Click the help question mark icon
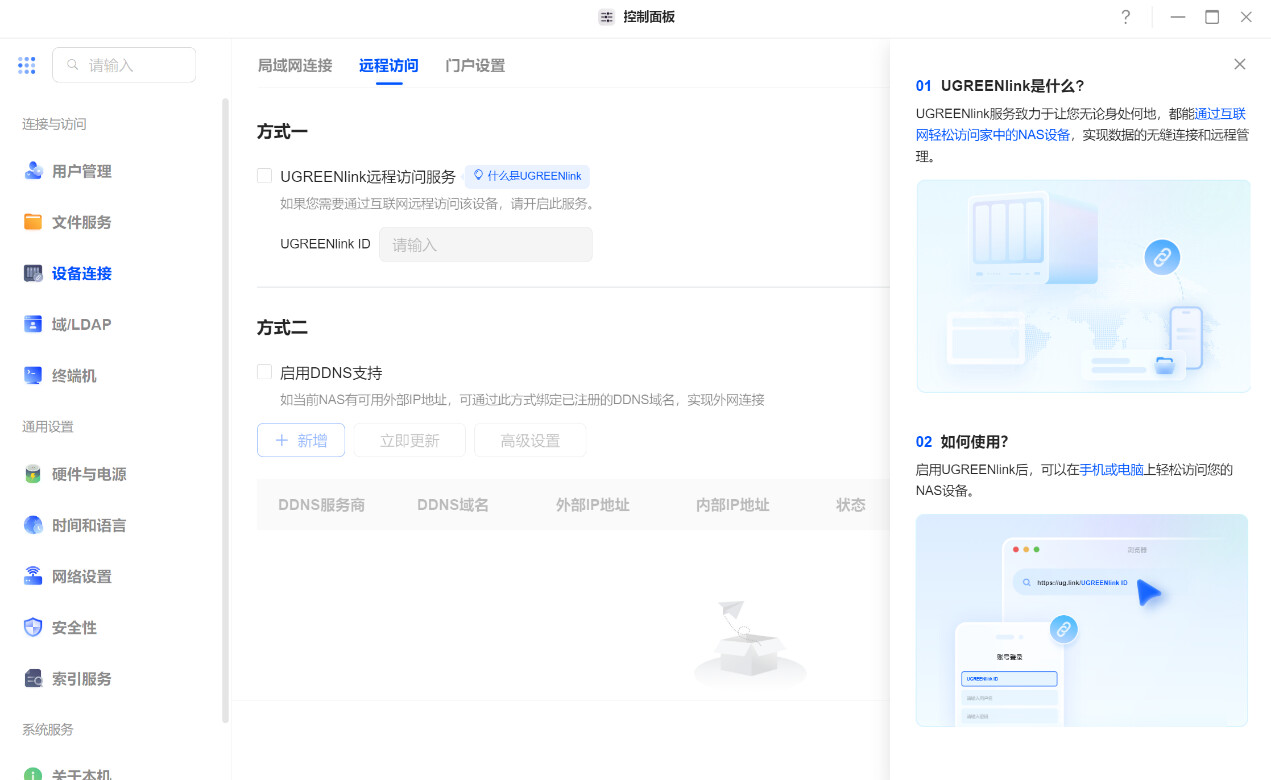The image size is (1271, 780). [1125, 17]
